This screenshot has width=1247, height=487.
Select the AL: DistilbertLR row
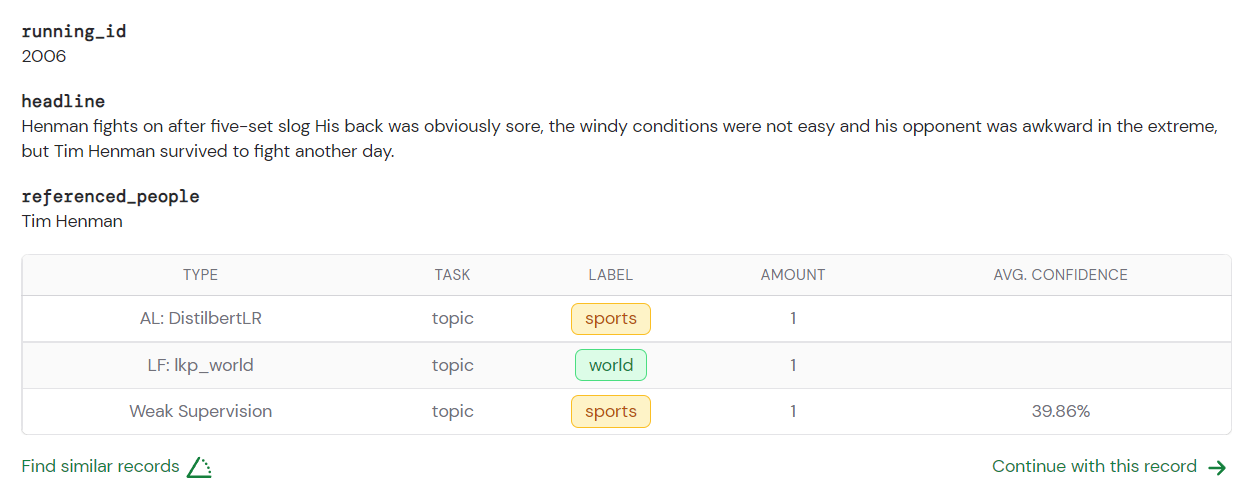pyautogui.click(x=626, y=319)
